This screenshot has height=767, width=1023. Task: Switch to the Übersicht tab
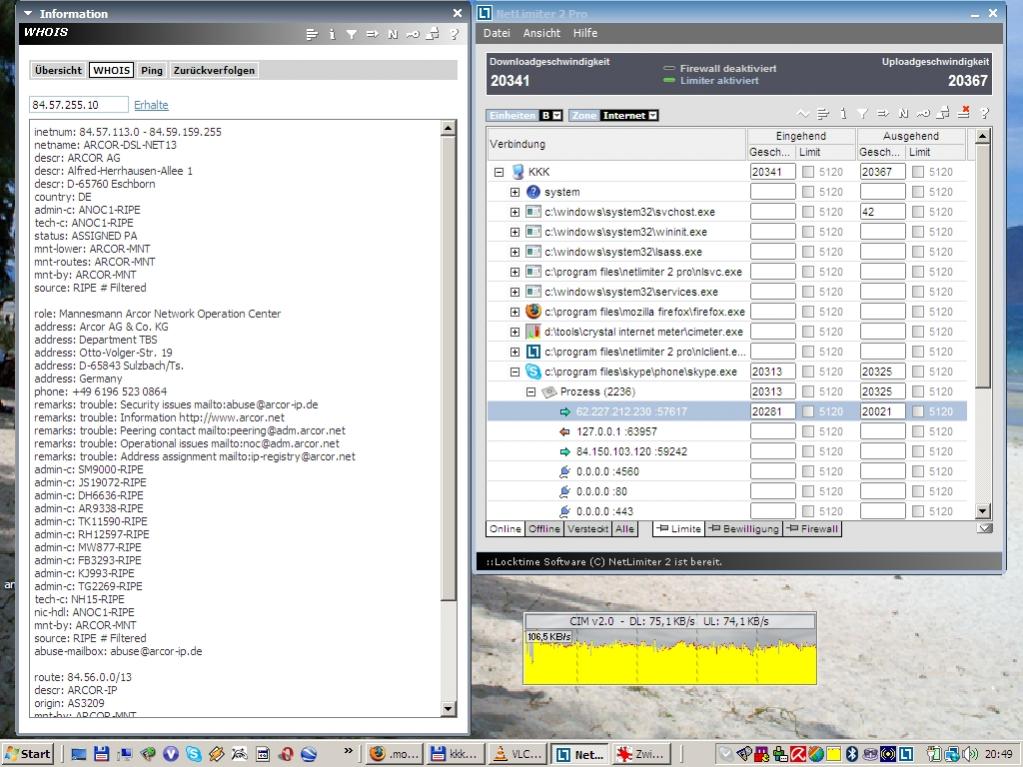click(58, 70)
